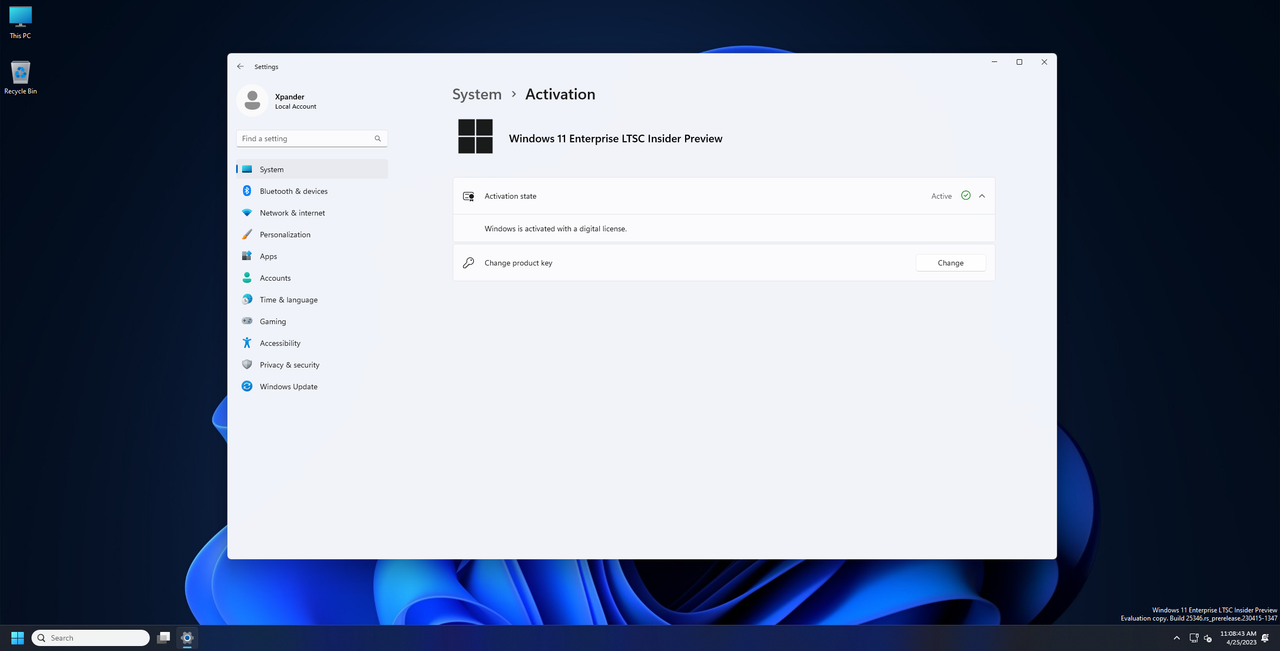Click the search magnifier in Find a setting
Viewport: 1280px width, 651px height.
coord(378,139)
